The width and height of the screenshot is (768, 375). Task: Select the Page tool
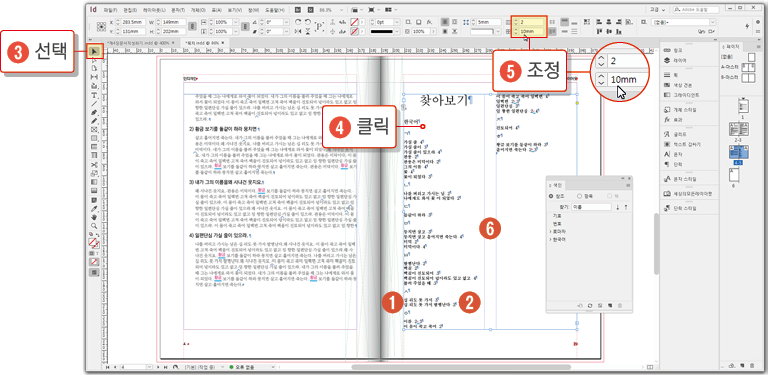coord(95,69)
